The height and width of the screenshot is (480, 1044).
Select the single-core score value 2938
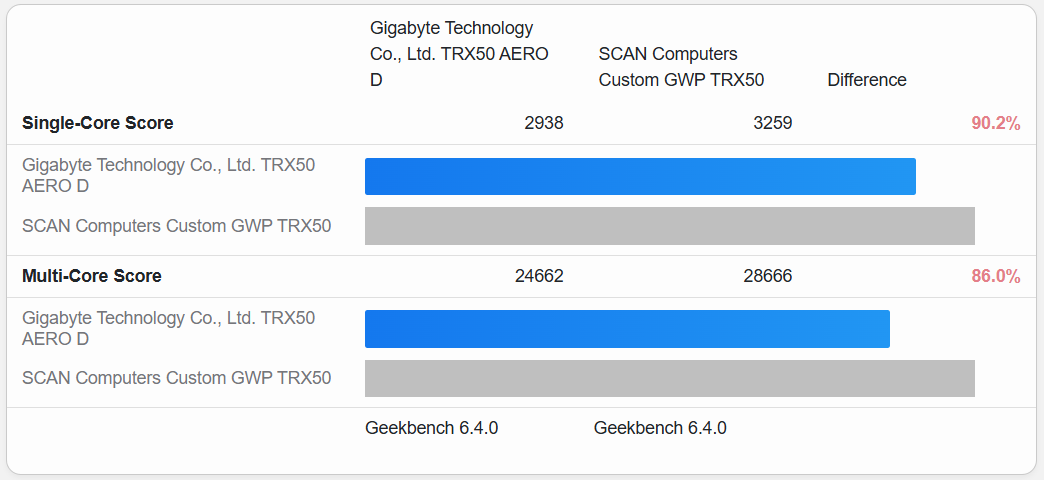544,123
